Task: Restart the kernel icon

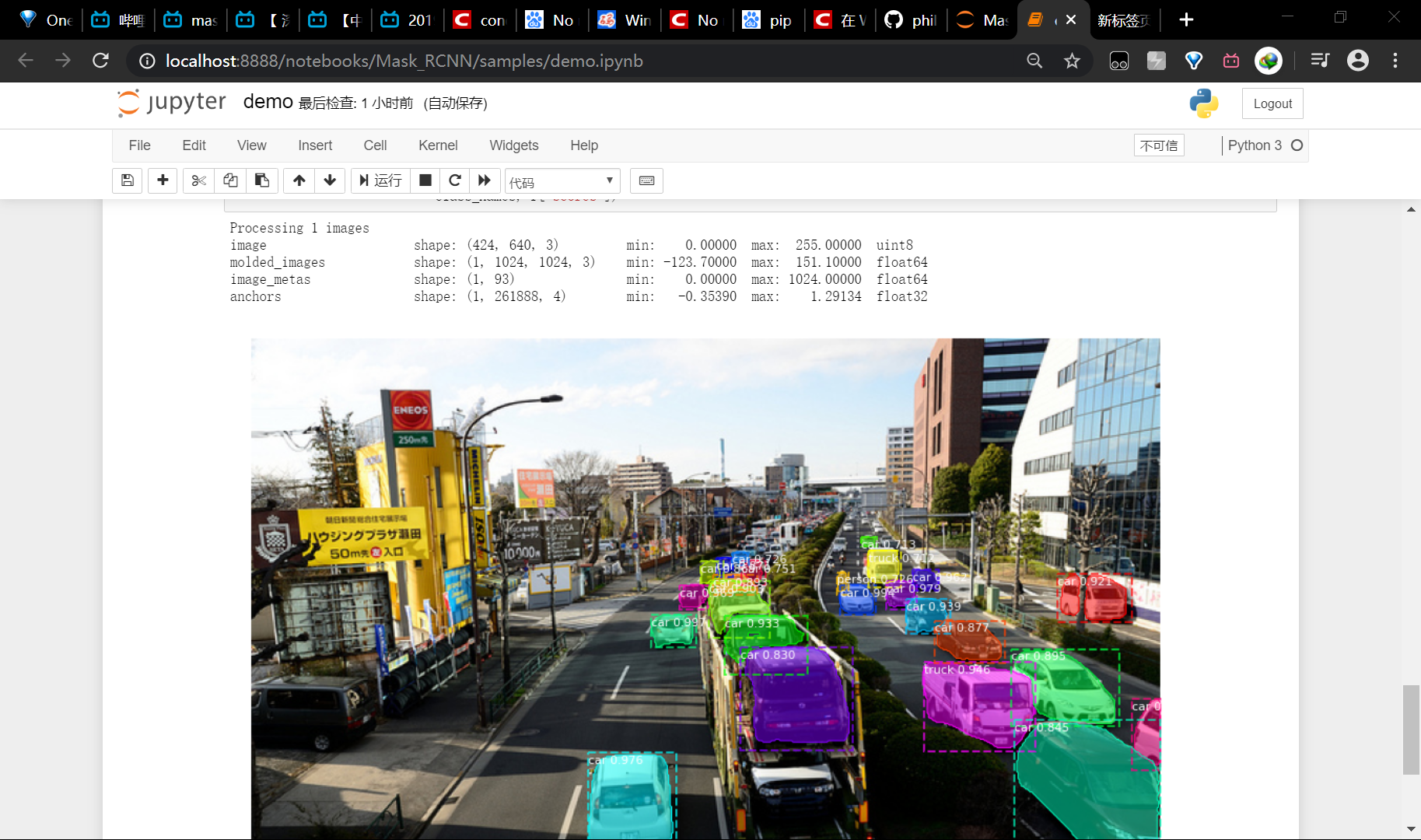Action: point(455,180)
